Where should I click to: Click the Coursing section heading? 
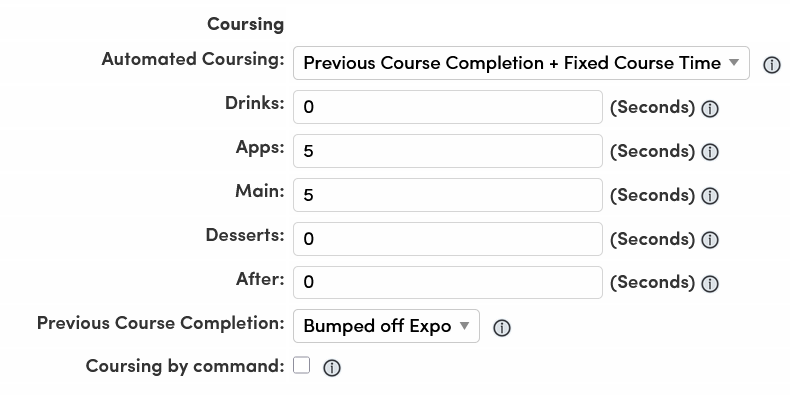pos(245,24)
